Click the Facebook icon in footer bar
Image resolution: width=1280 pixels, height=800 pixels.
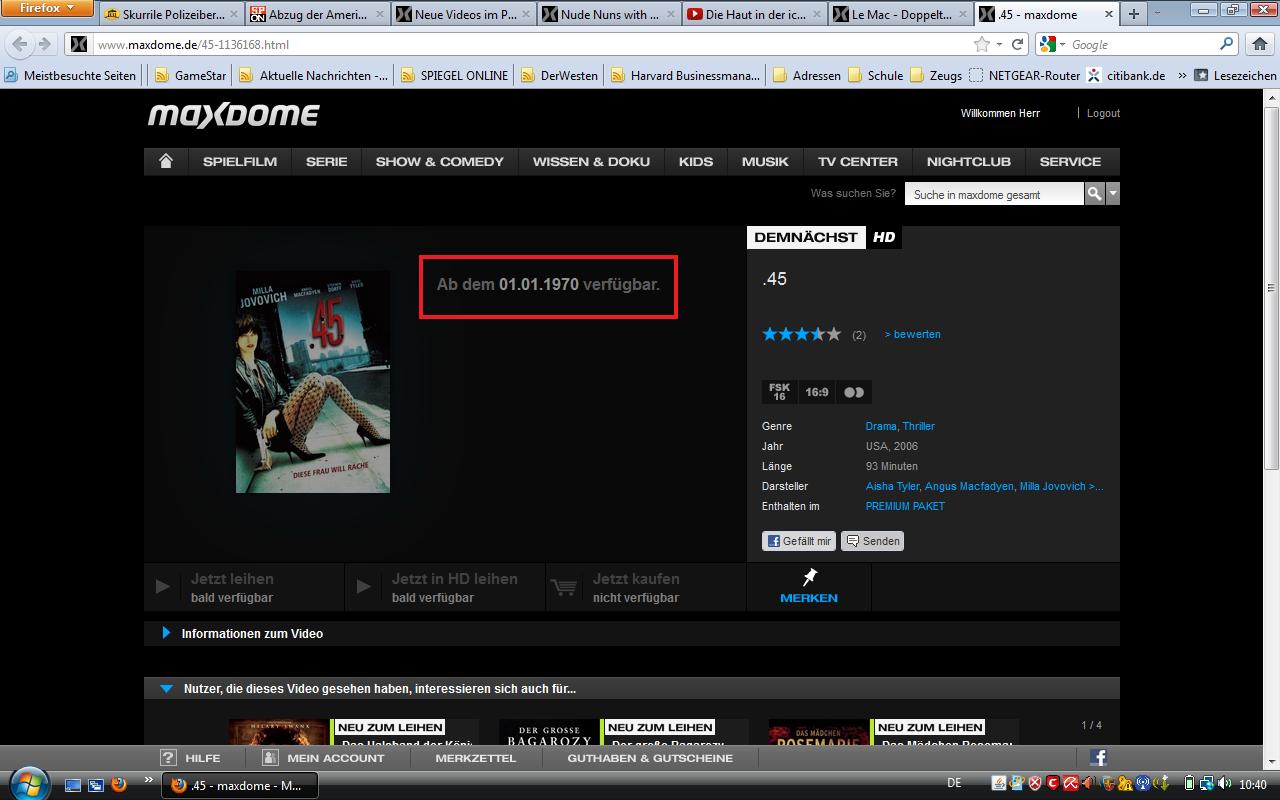[1098, 757]
